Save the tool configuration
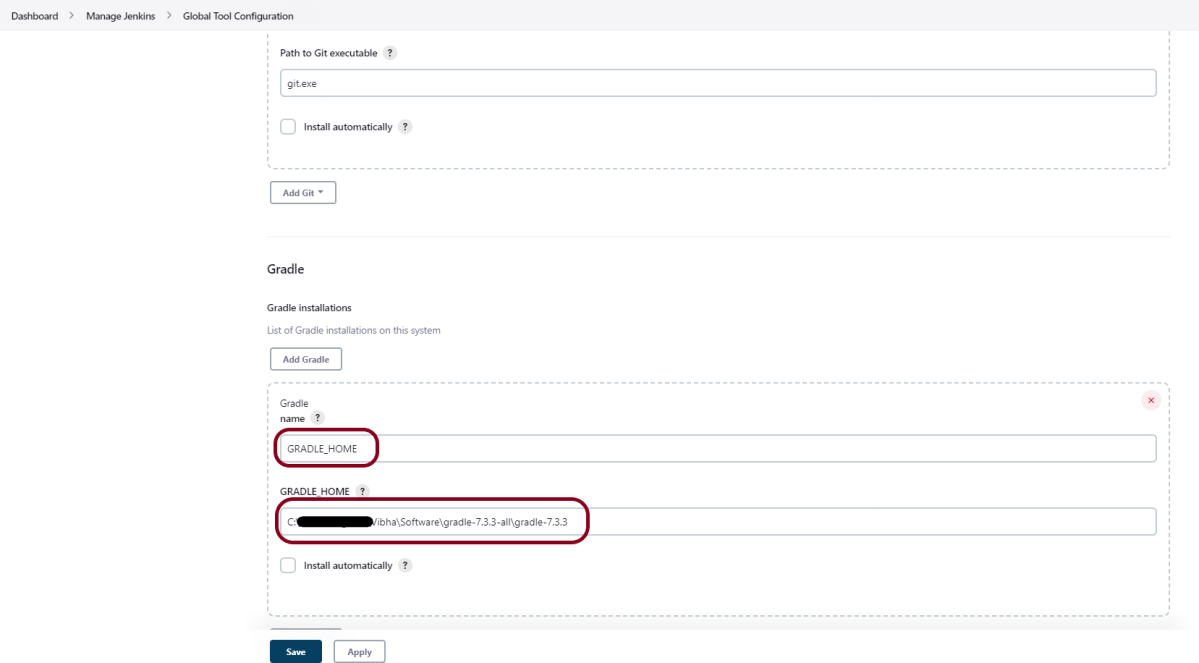Viewport: 1199px width, 663px height. (295, 651)
